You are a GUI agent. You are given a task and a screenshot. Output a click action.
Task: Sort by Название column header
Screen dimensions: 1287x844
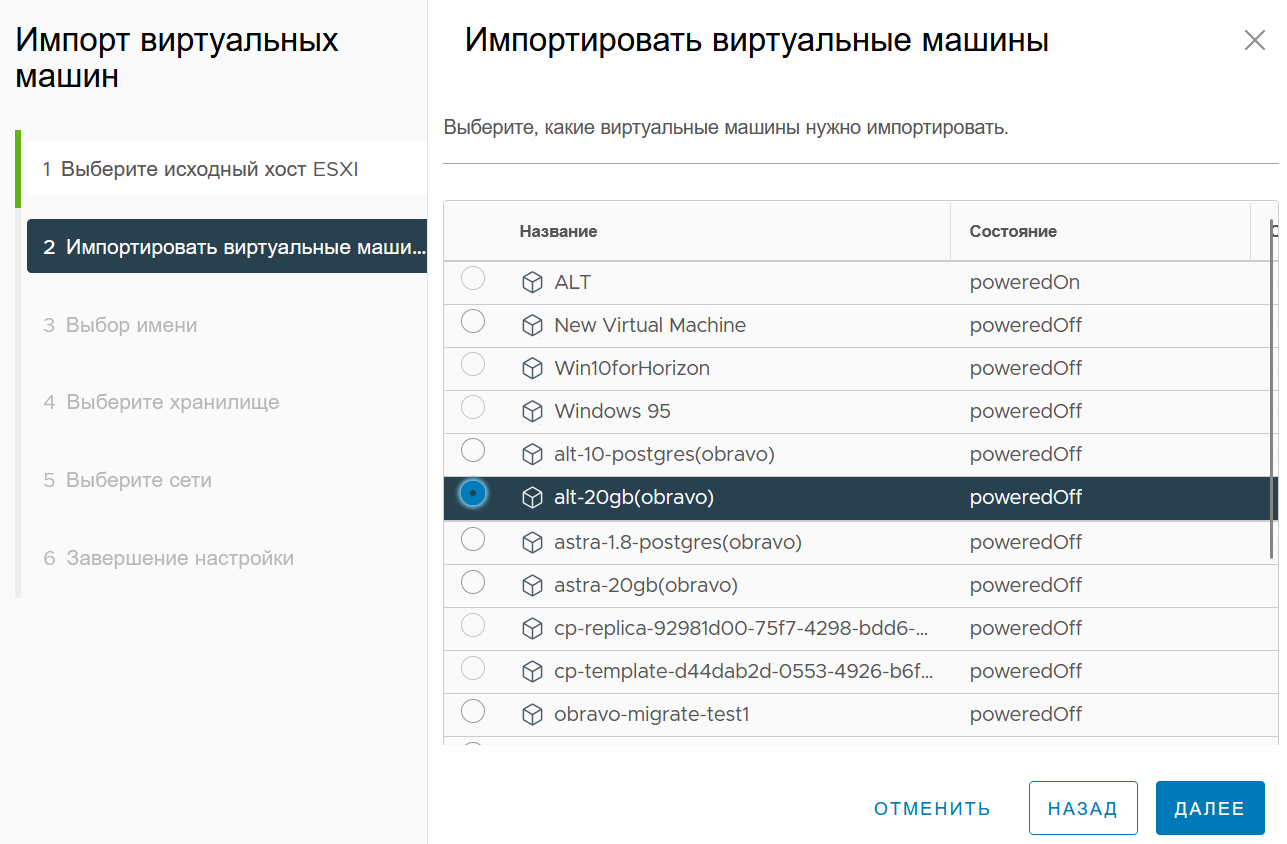558,231
